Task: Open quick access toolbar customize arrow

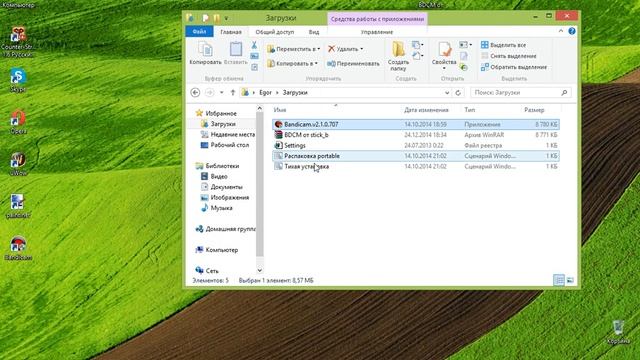Action: point(226,18)
